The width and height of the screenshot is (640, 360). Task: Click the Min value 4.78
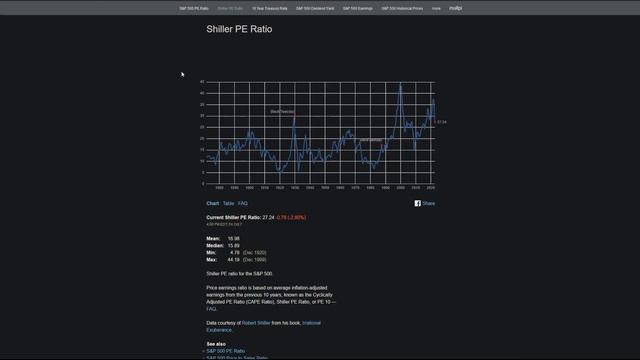click(x=235, y=253)
